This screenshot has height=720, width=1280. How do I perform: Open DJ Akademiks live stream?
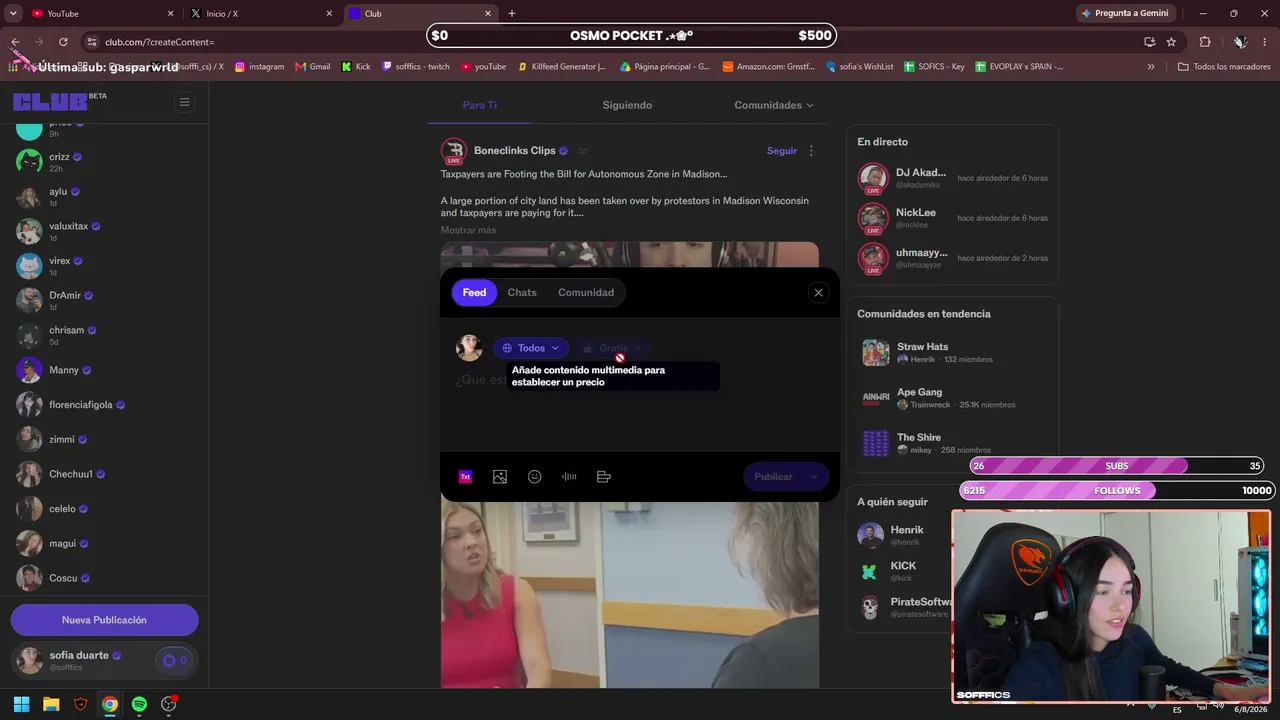pyautogui.click(x=952, y=178)
